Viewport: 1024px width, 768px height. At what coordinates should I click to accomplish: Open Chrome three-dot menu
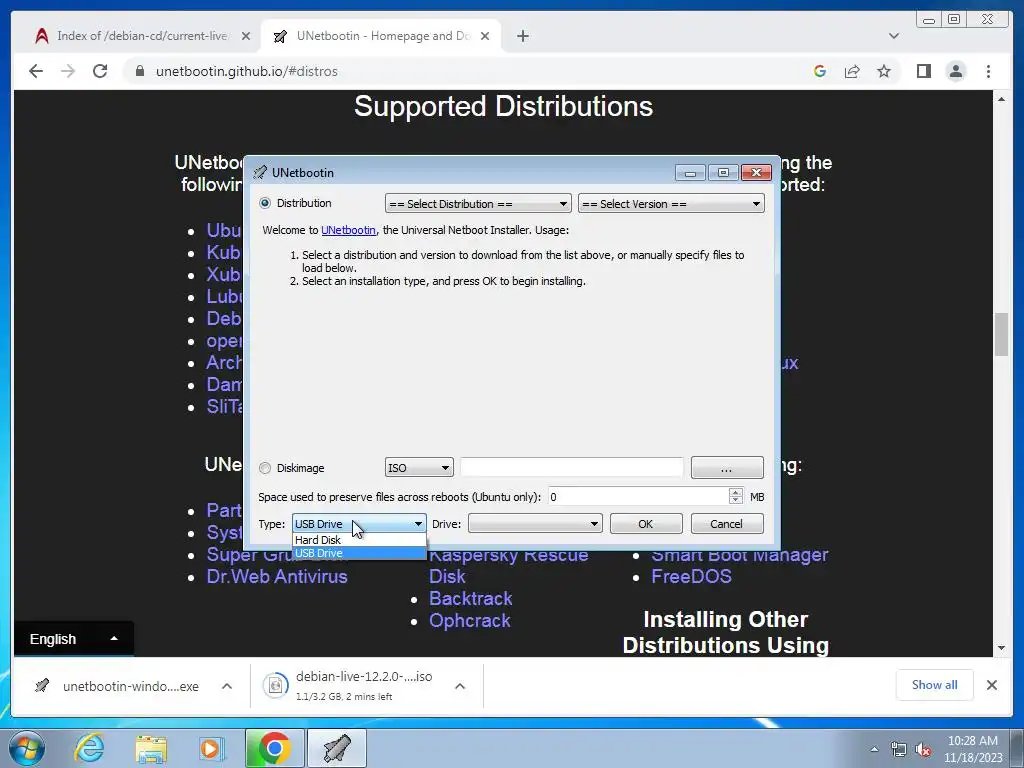click(988, 71)
